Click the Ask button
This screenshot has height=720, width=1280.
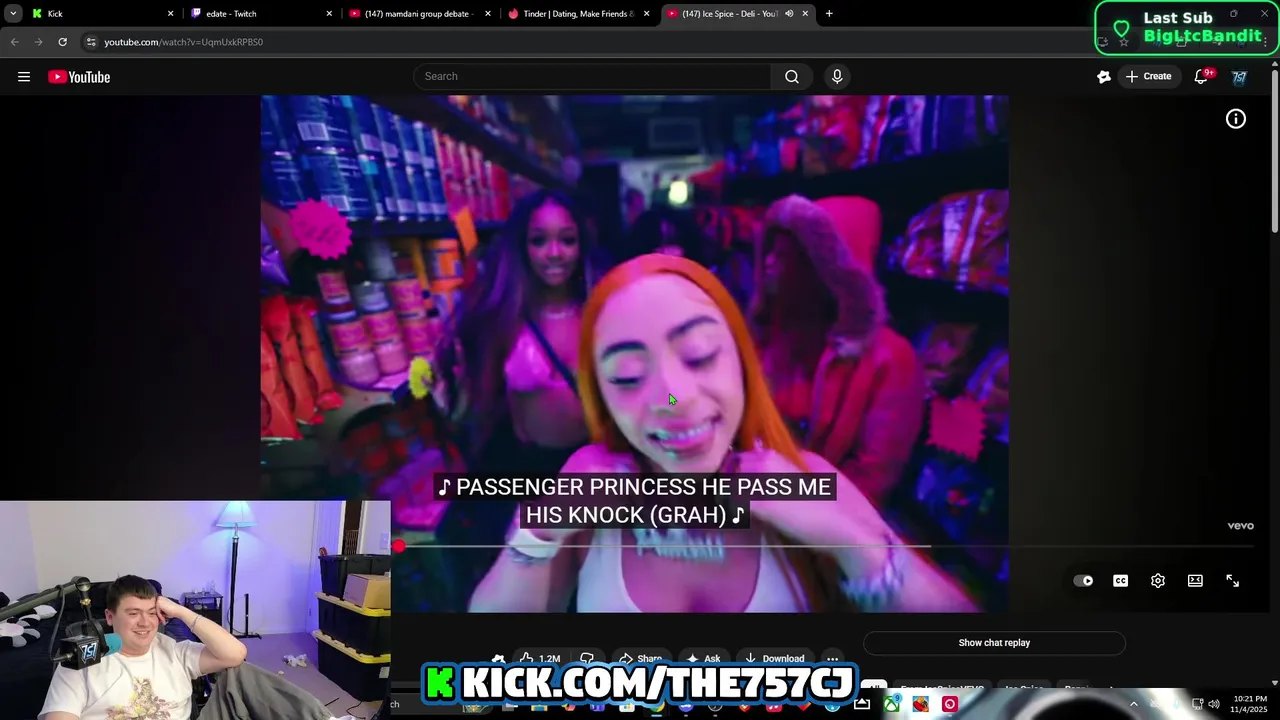click(703, 659)
